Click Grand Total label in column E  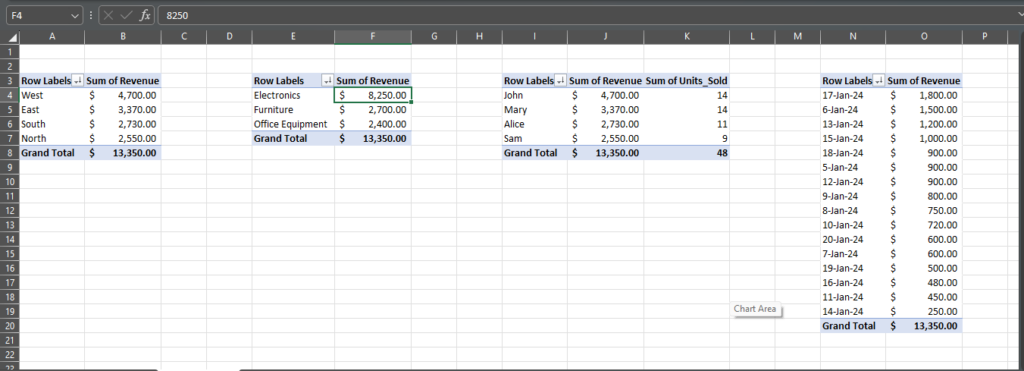point(293,138)
